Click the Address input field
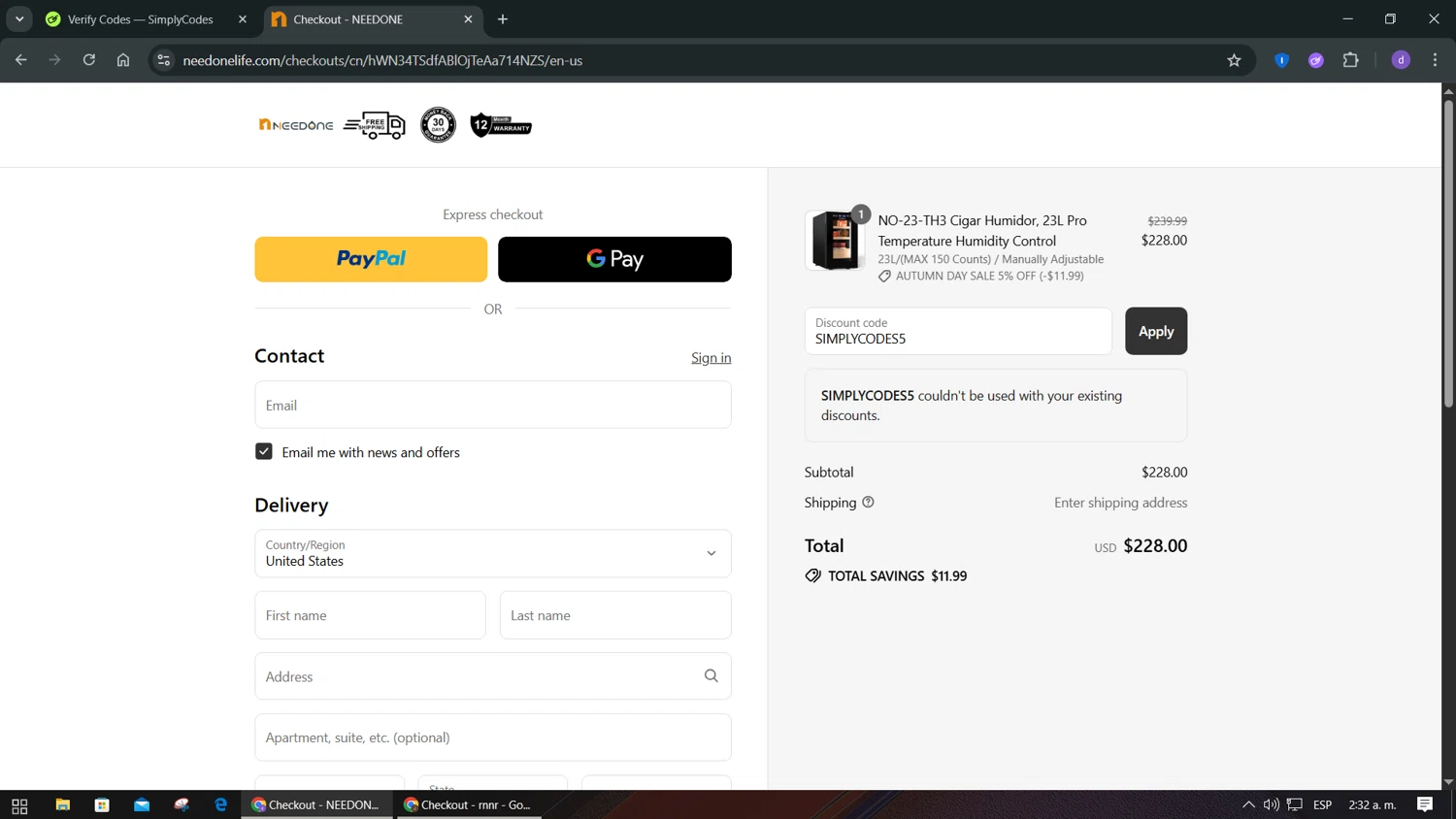Image resolution: width=1456 pixels, height=819 pixels. point(493,676)
